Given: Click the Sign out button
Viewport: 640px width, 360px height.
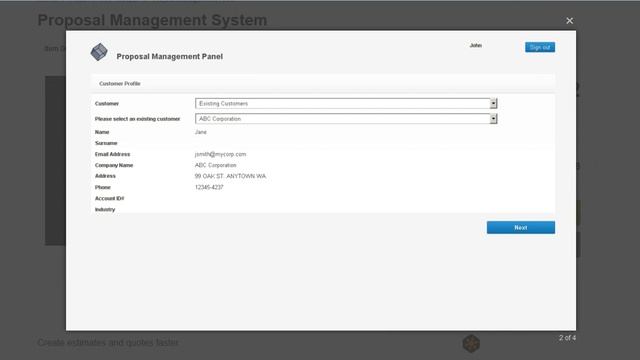Looking at the screenshot, I should pos(540,47).
